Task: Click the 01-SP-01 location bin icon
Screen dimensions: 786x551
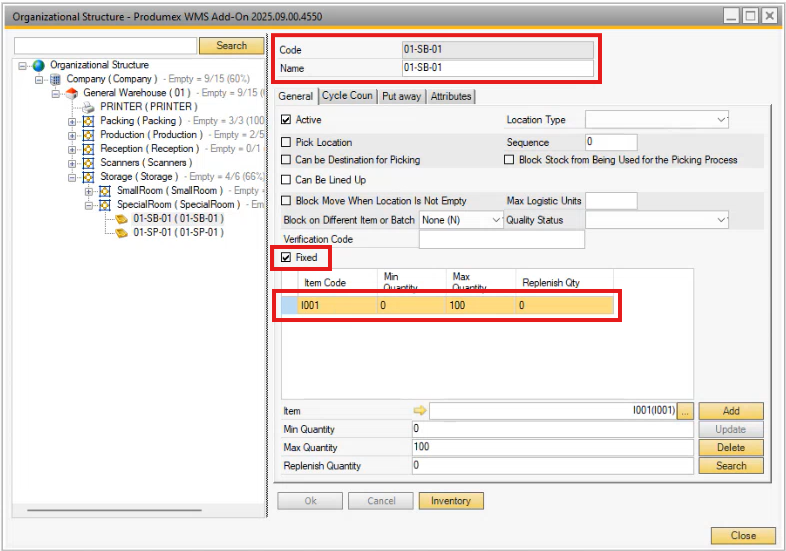Action: pos(122,232)
